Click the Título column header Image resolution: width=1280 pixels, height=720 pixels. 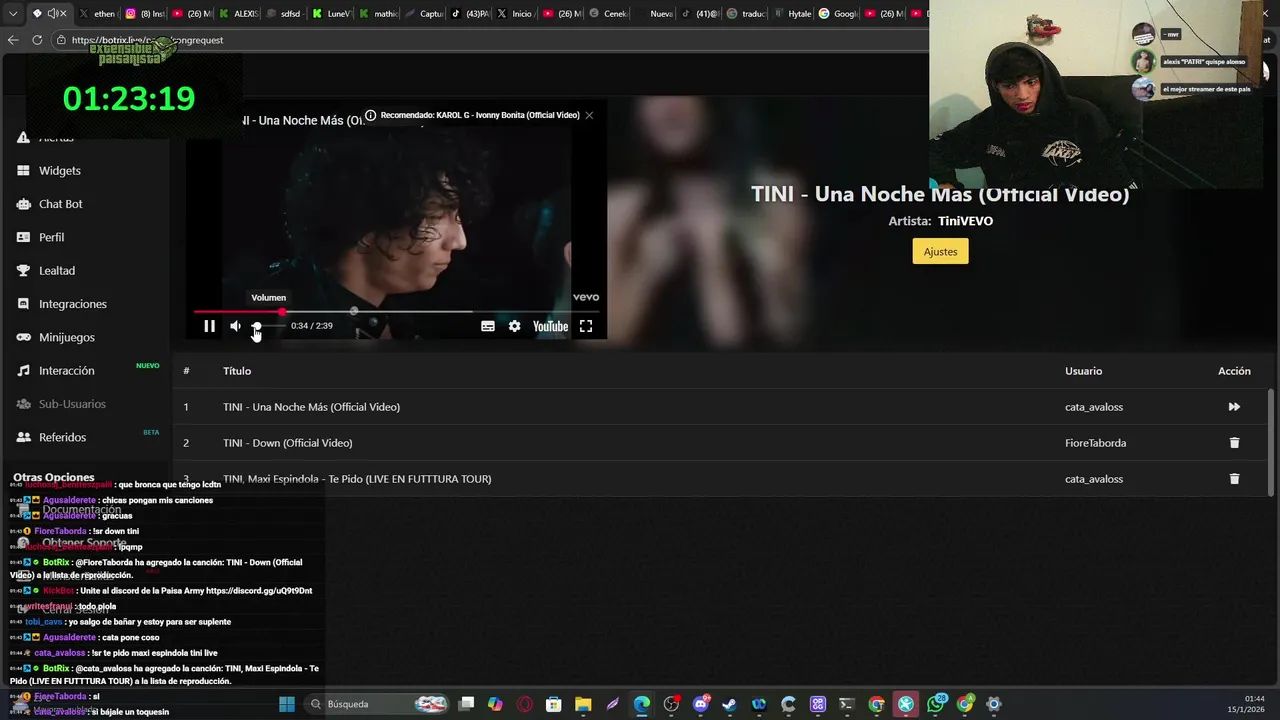[x=237, y=371]
